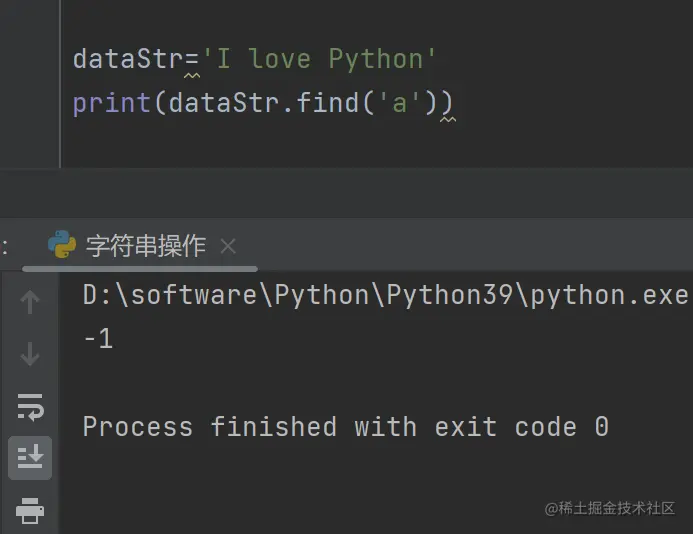Click Process finished with exit code text
Image resolution: width=693 pixels, height=534 pixels.
pos(346,427)
